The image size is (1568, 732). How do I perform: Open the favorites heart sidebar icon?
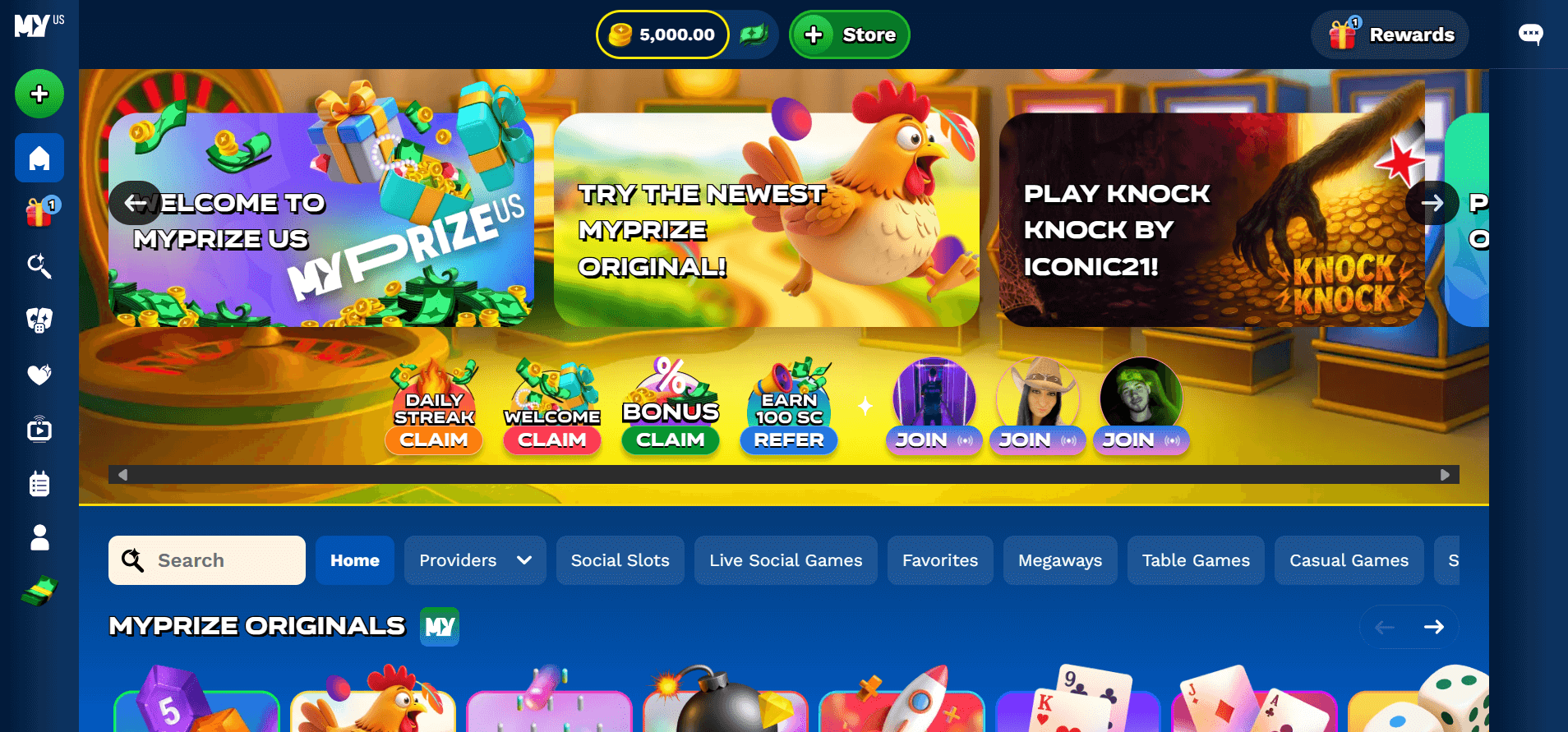coord(39,375)
